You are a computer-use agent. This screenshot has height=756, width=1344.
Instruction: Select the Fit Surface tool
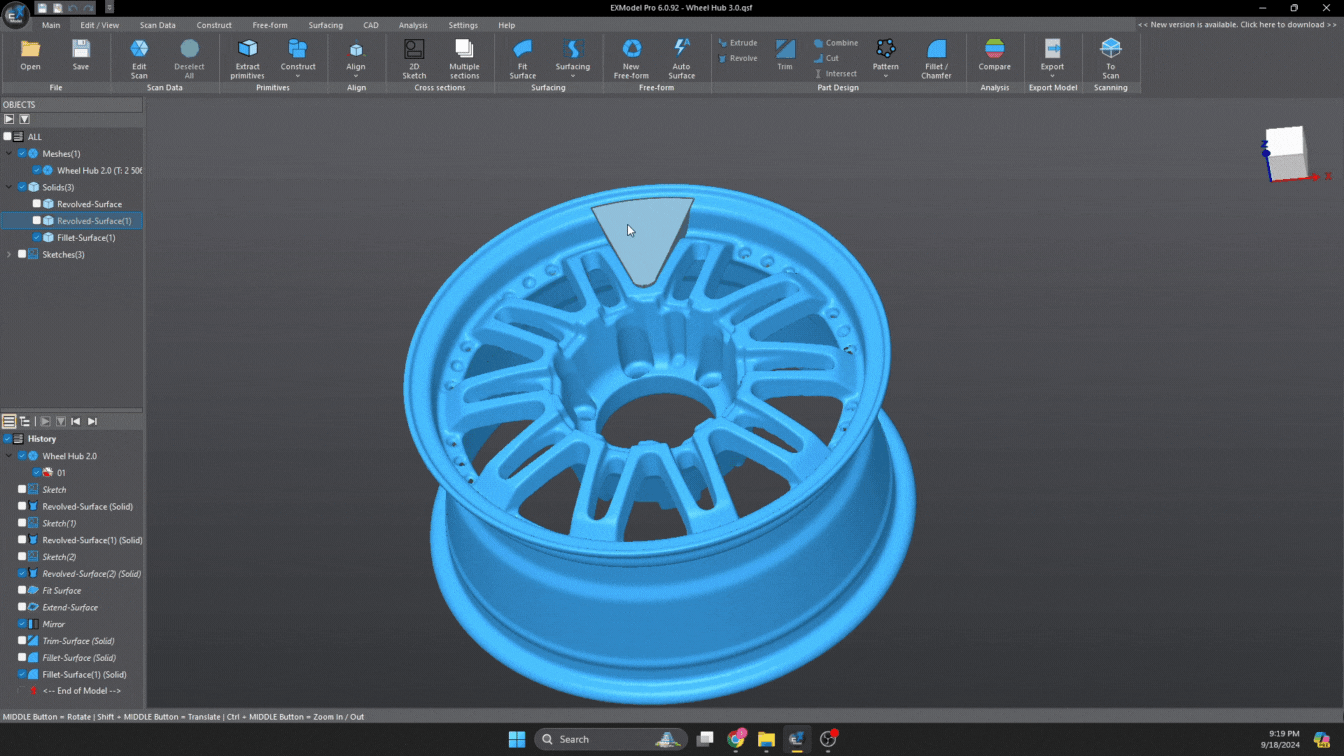(522, 50)
